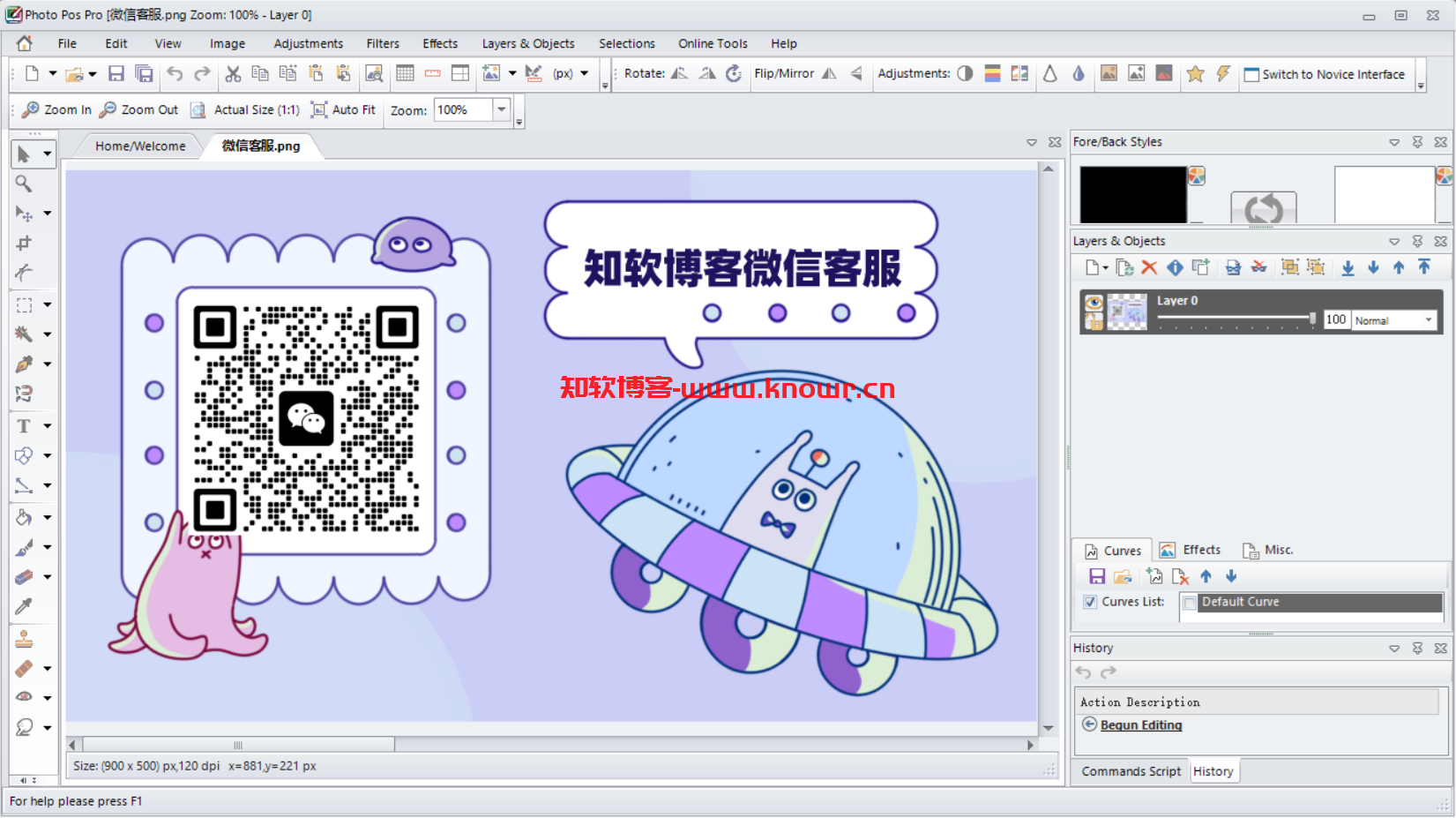1456x818 pixels.
Task: Select the Eyedropper color picker tool
Action: pyautogui.click(x=24, y=606)
